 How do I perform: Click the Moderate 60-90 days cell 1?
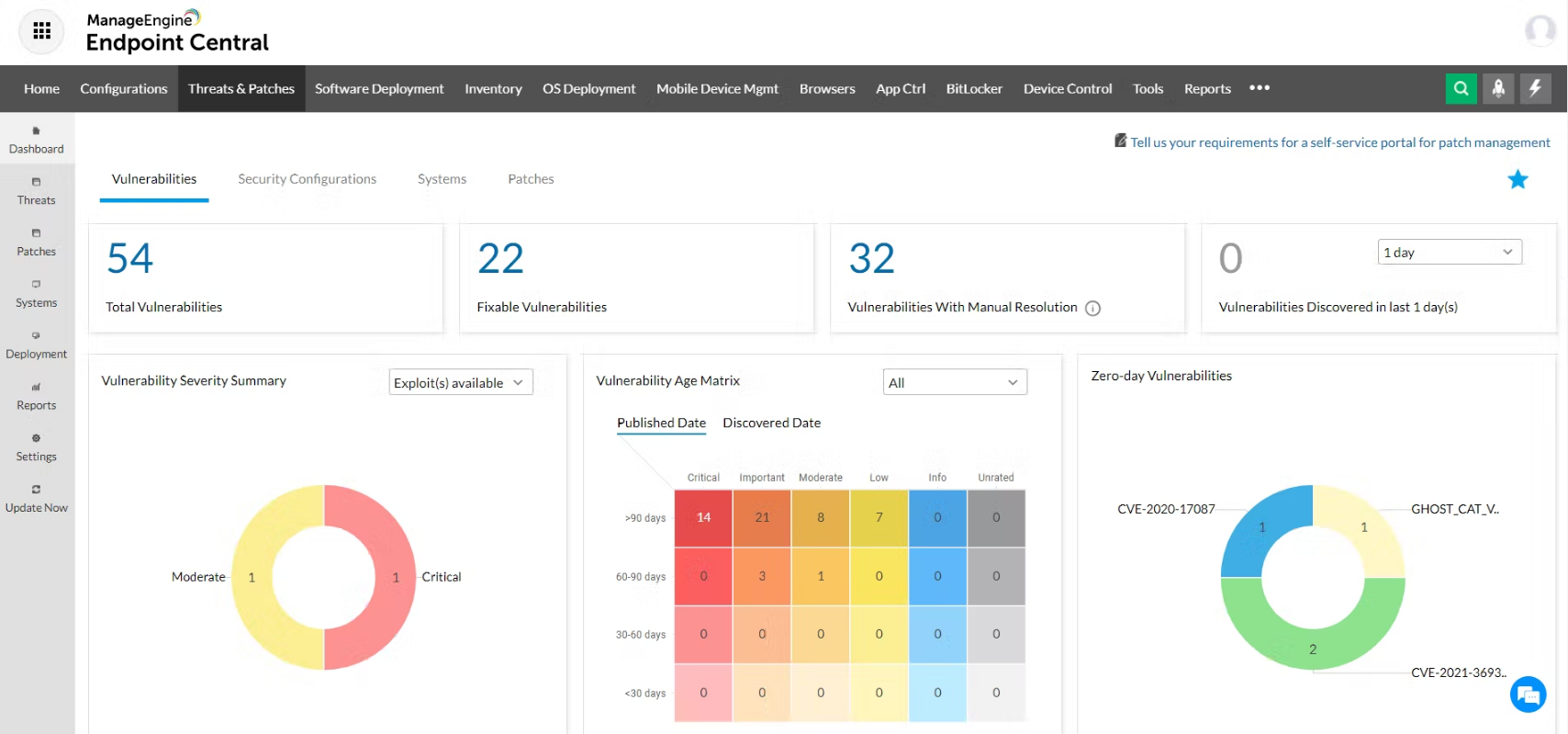click(821, 577)
